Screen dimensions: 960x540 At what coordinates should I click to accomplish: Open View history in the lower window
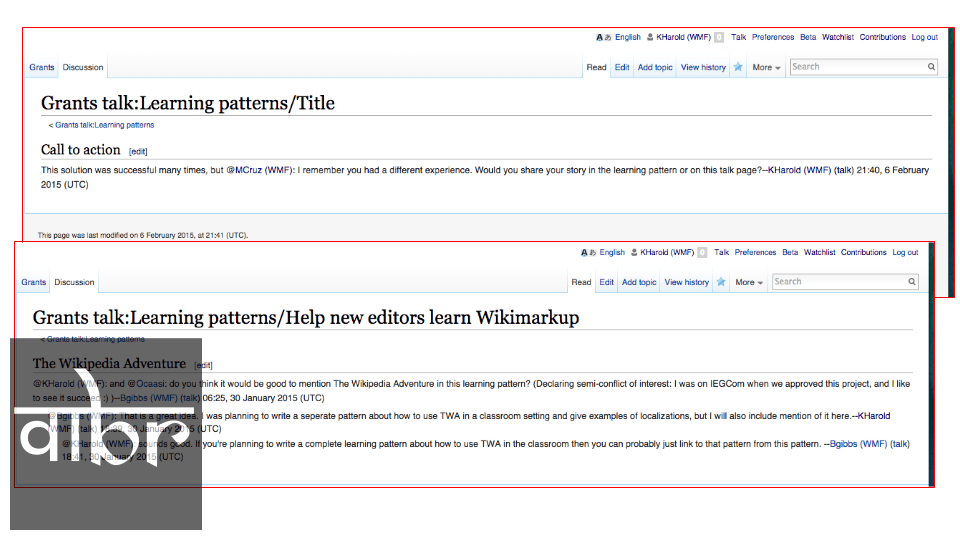click(x=687, y=282)
